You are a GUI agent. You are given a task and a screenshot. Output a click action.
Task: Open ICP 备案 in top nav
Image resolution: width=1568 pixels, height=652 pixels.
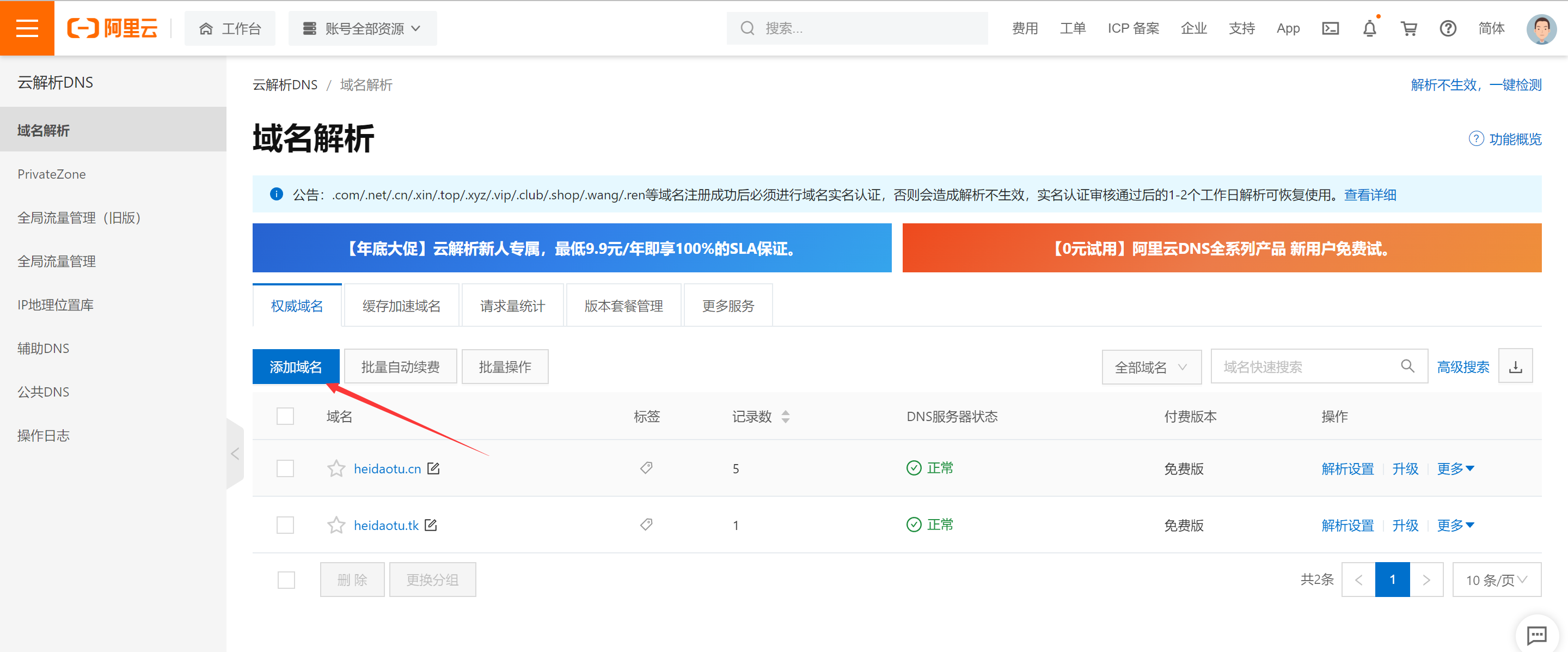pos(1133,28)
